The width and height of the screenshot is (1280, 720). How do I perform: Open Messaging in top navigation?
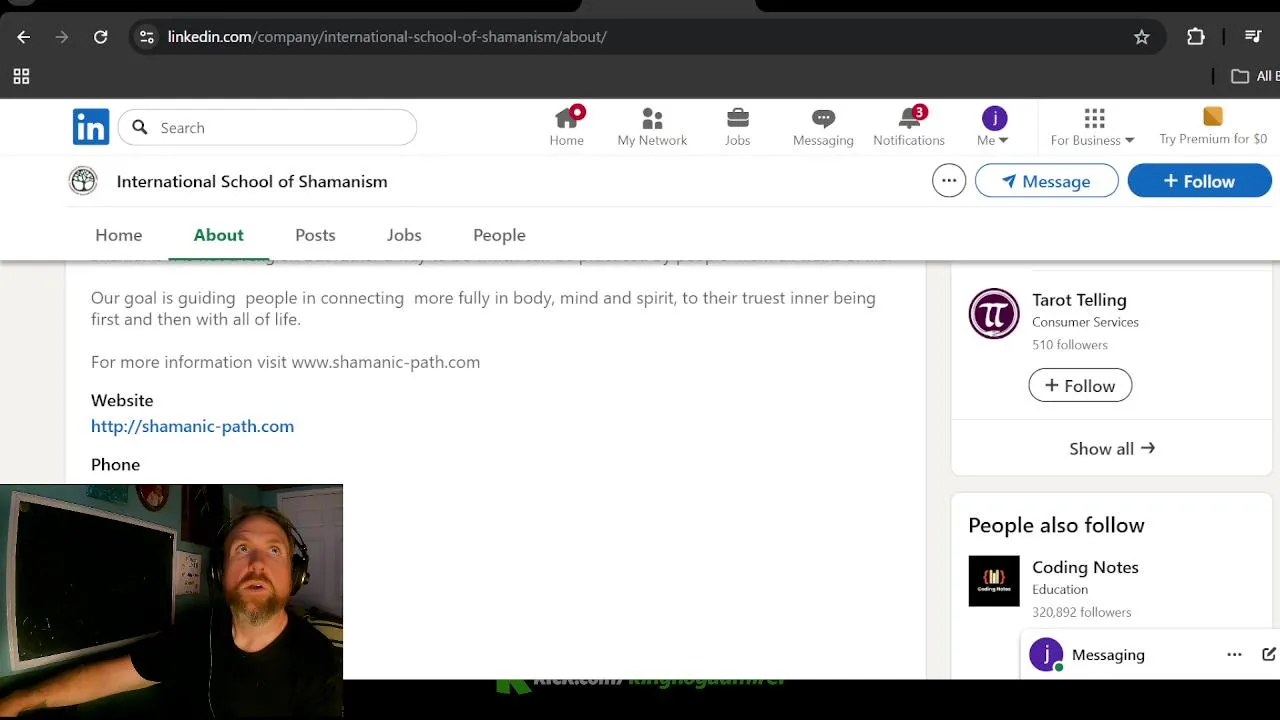(823, 127)
